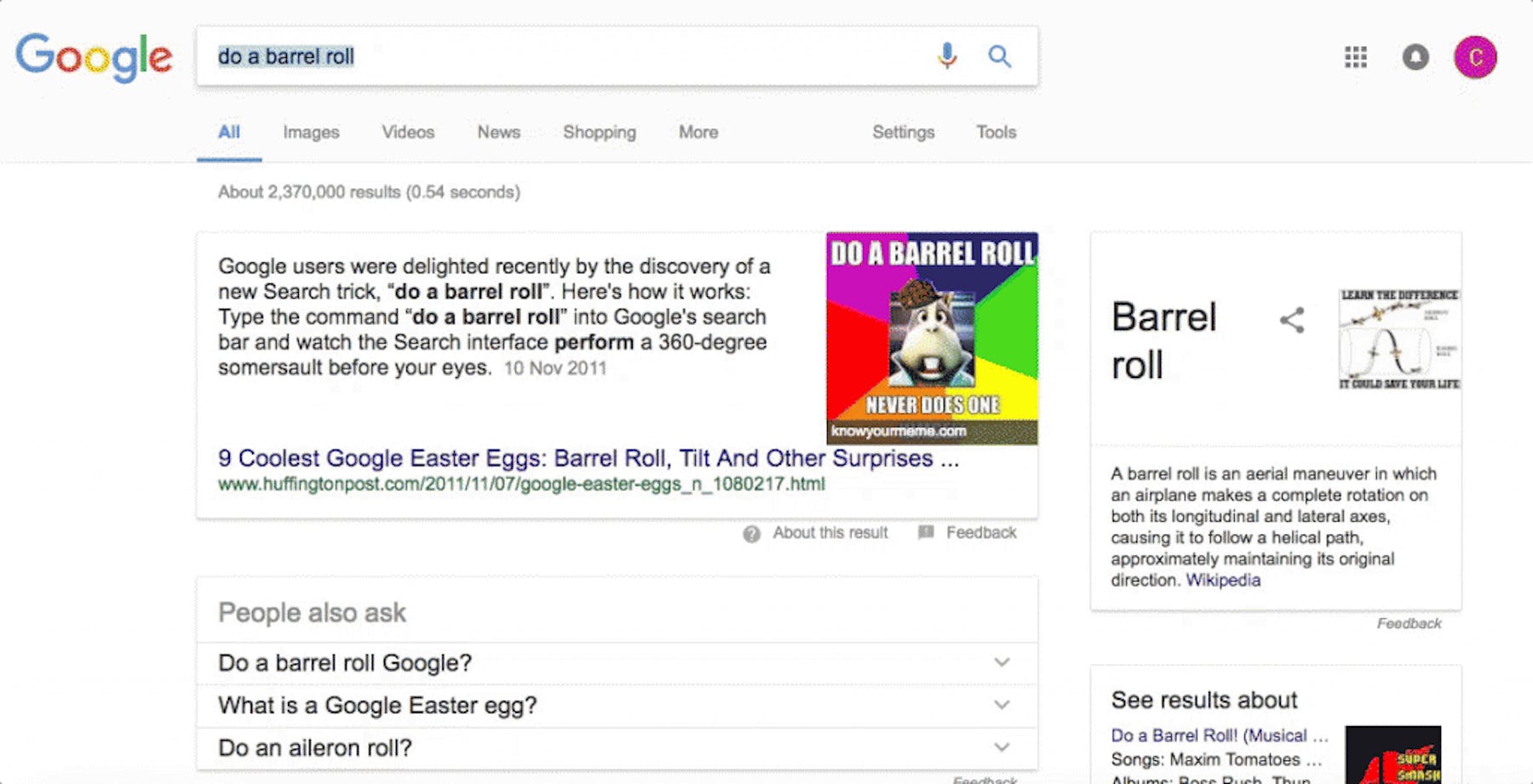Open the barrel roll diagram thumbnail
The height and width of the screenshot is (784, 1533).
tap(1399, 339)
